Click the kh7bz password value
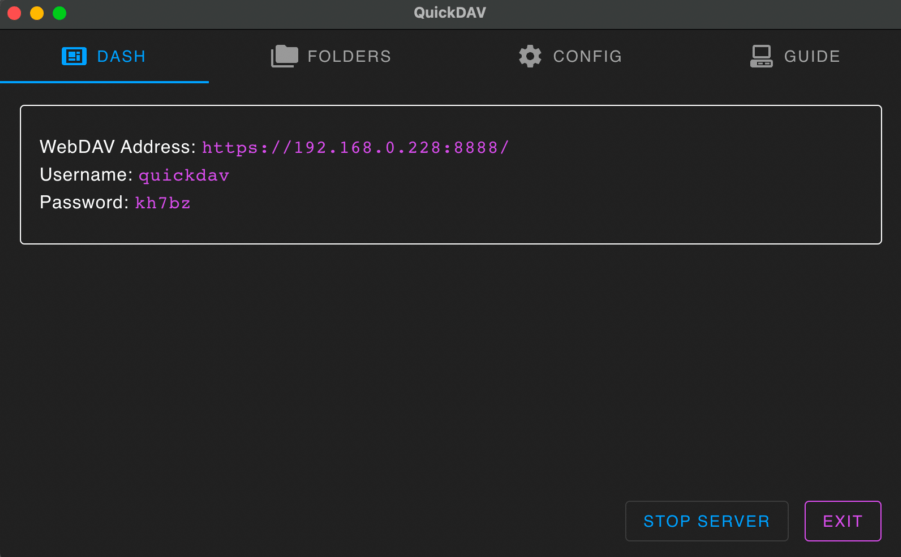Image resolution: width=901 pixels, height=557 pixels. pos(163,203)
